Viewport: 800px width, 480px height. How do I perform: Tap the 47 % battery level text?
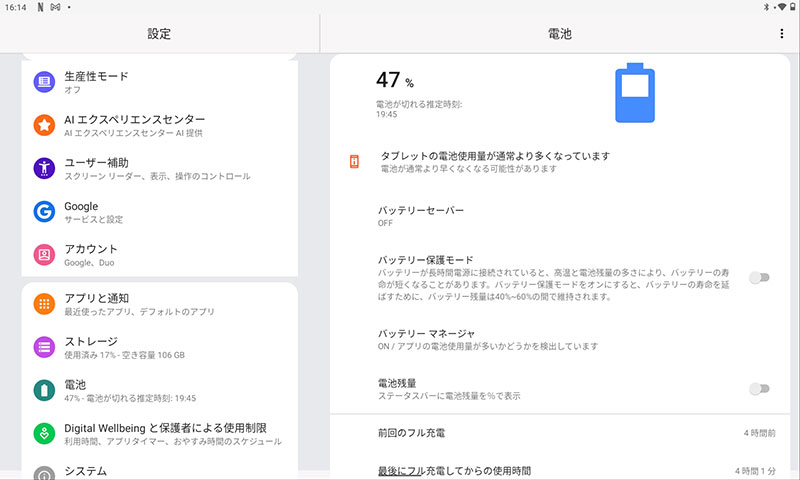pyautogui.click(x=395, y=80)
